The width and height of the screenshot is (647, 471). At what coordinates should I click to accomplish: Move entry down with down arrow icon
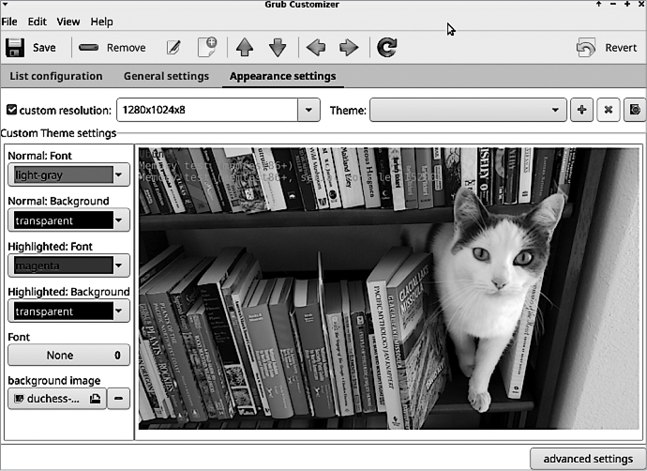277,47
